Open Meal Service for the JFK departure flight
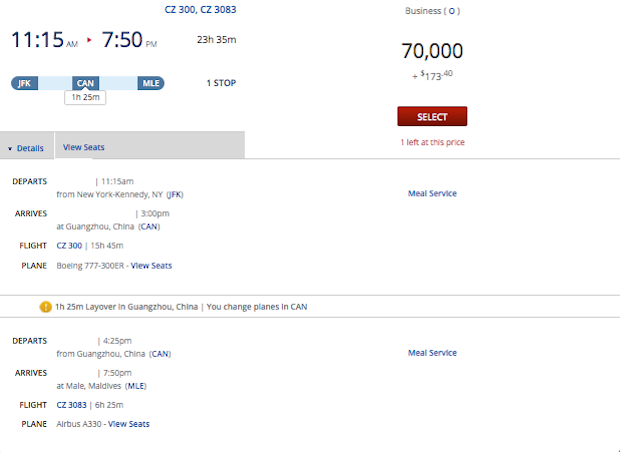 point(432,193)
